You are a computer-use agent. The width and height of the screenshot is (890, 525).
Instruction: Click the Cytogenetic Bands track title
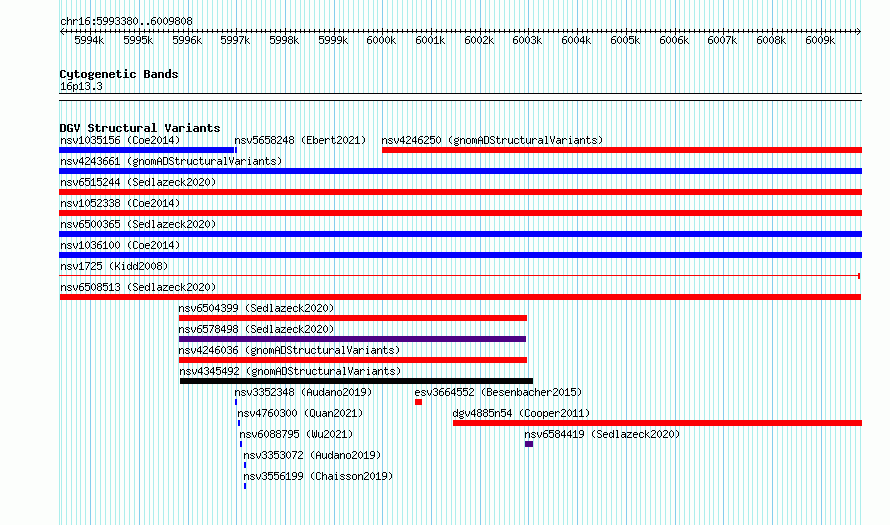(119, 74)
